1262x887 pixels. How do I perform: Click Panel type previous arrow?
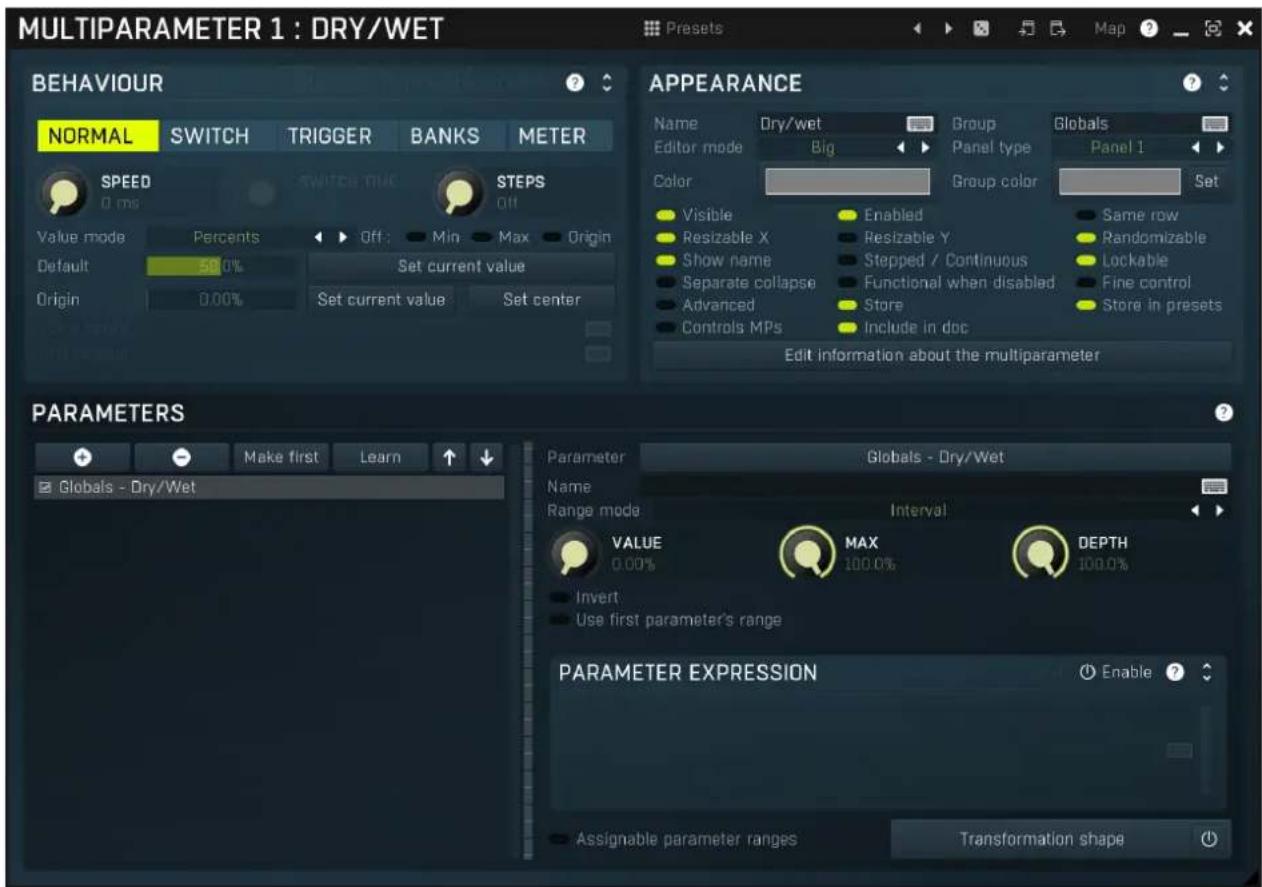point(1198,147)
